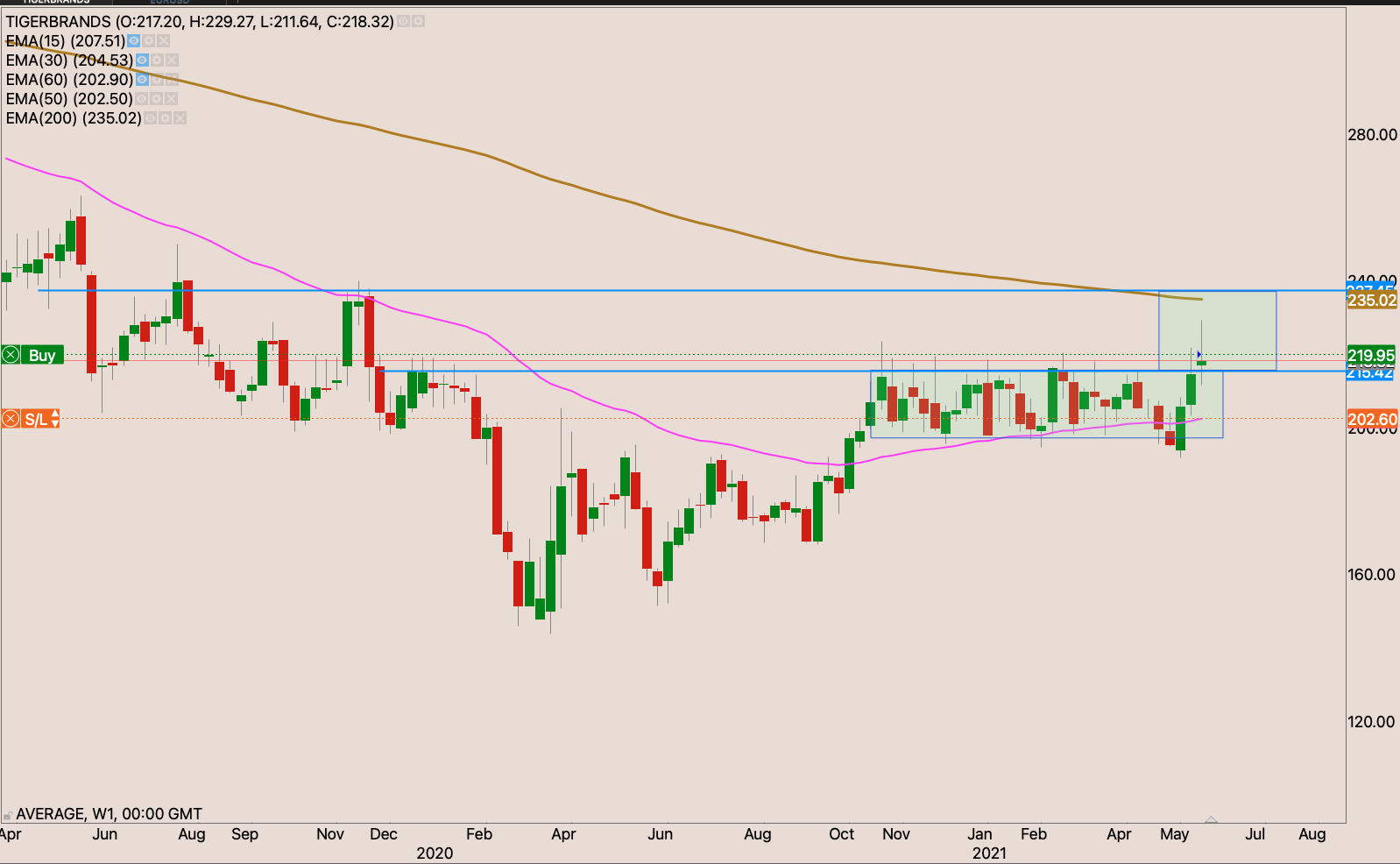1400x864 pixels.
Task: Click the green Buy order label
Action: (41, 355)
